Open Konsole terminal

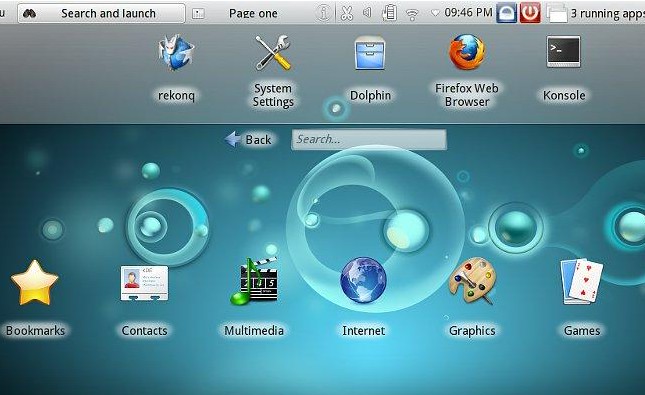(x=564, y=52)
